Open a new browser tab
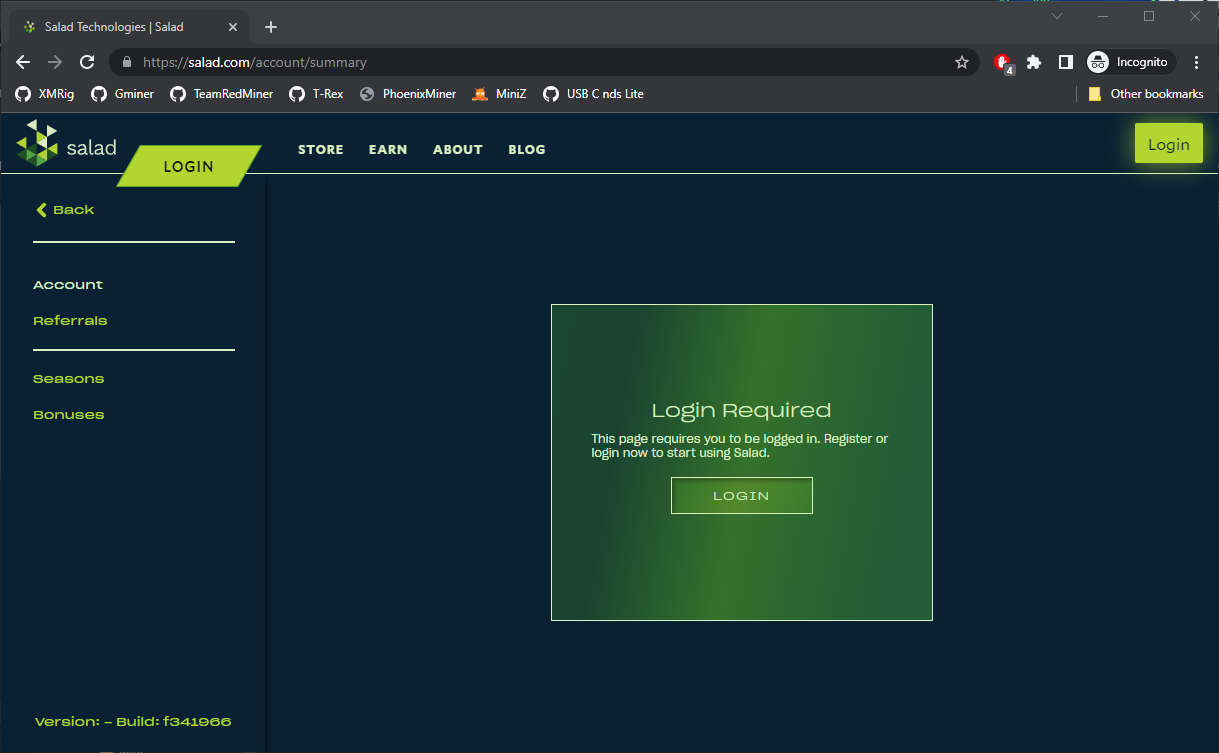This screenshot has height=753, width=1219. (271, 27)
